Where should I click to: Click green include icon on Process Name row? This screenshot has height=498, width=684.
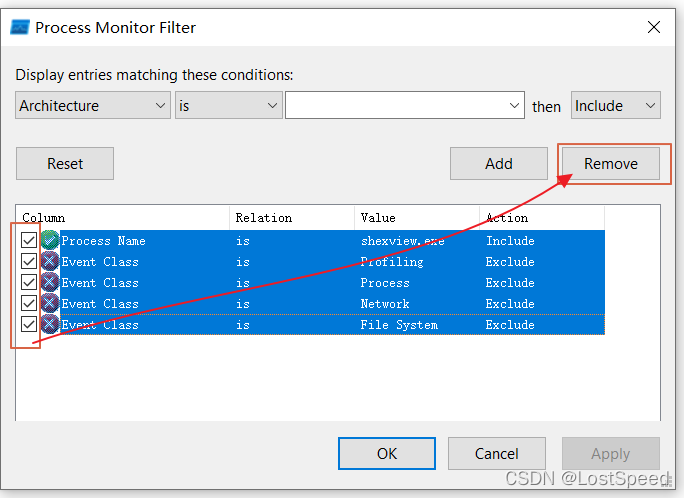click(50, 240)
